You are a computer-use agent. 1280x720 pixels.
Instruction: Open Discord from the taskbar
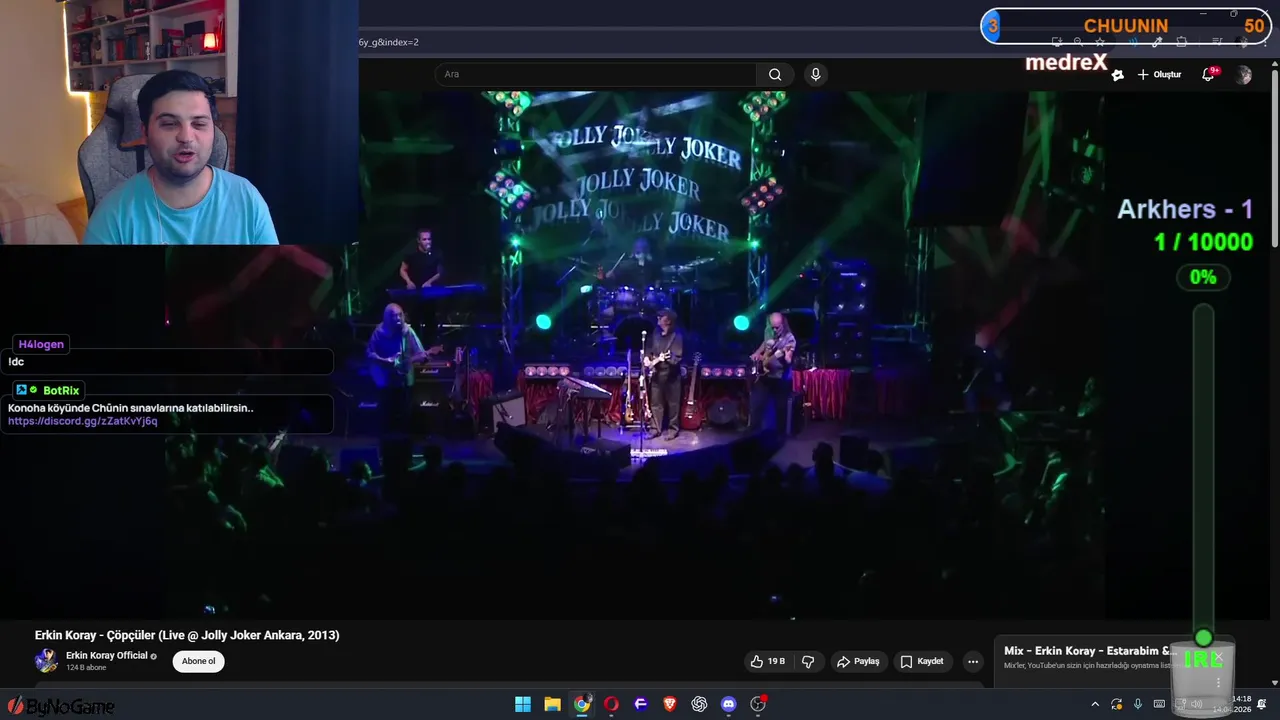coord(729,704)
